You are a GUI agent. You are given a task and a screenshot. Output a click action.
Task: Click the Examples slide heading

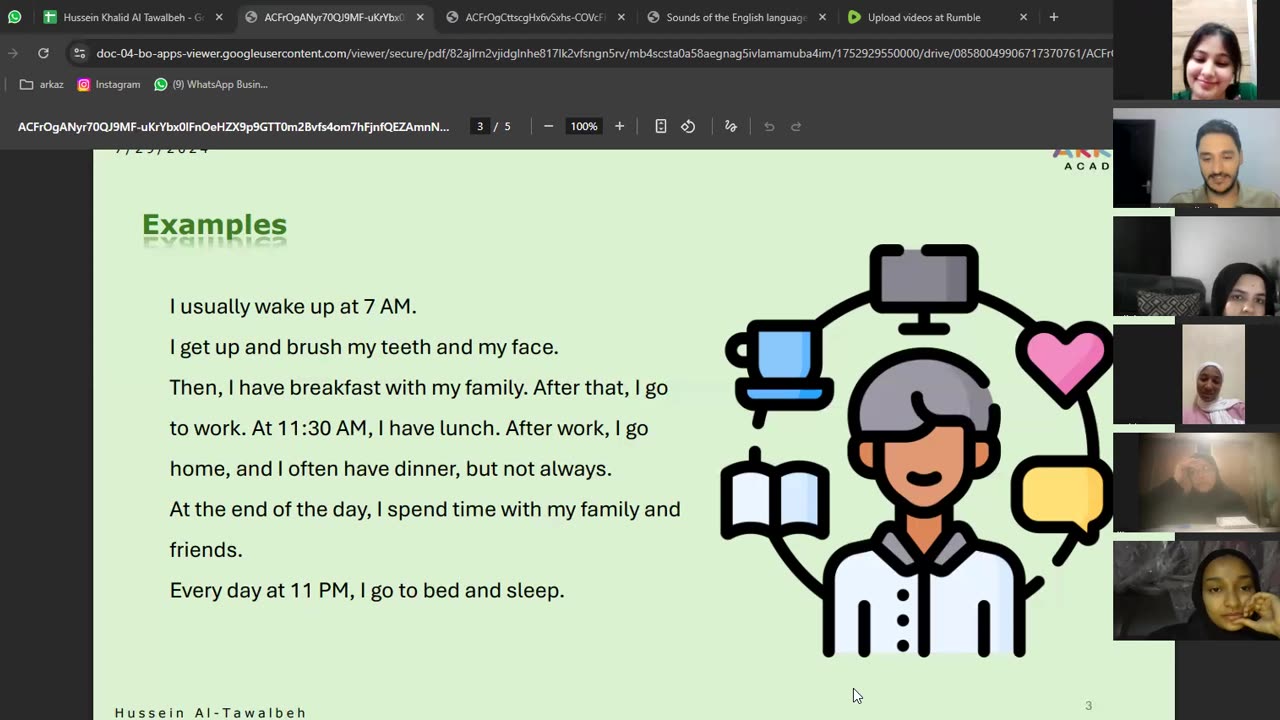pyautogui.click(x=214, y=225)
